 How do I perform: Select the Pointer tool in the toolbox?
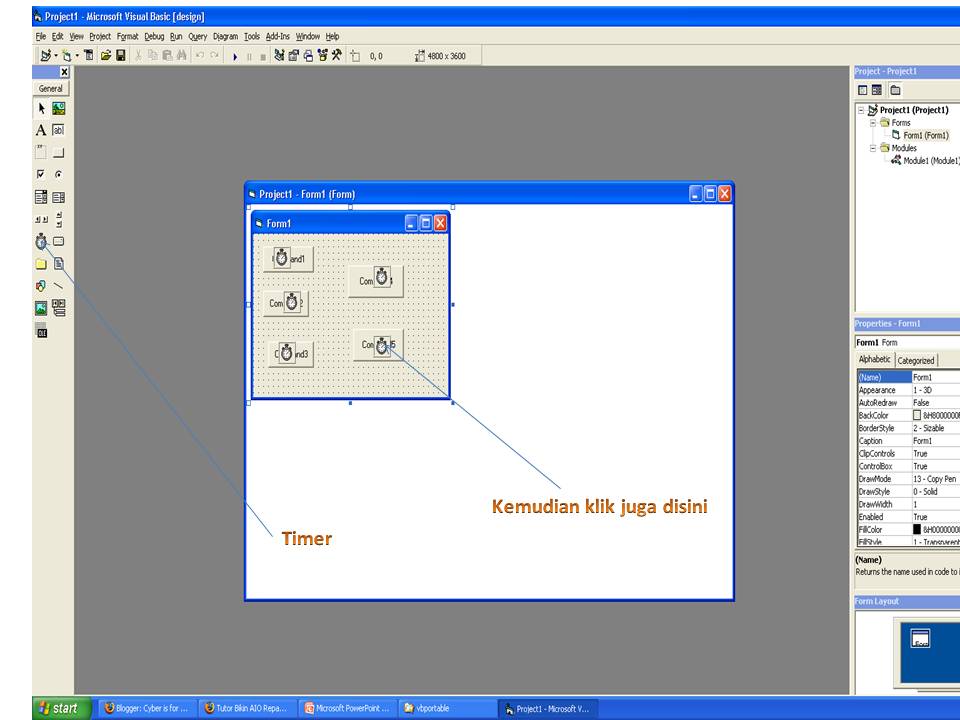click(41, 109)
